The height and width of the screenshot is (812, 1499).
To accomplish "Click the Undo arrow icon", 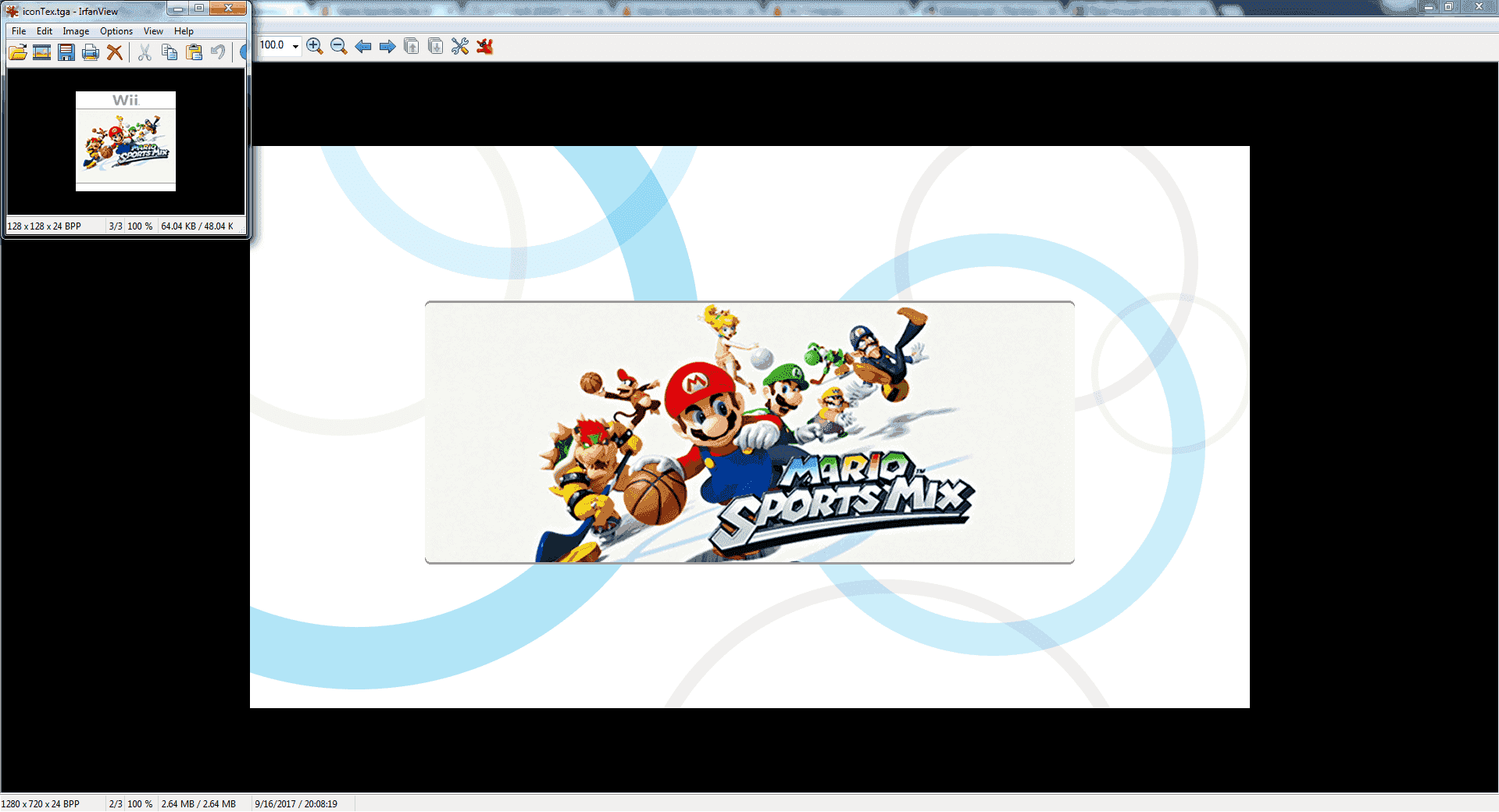I will [218, 52].
